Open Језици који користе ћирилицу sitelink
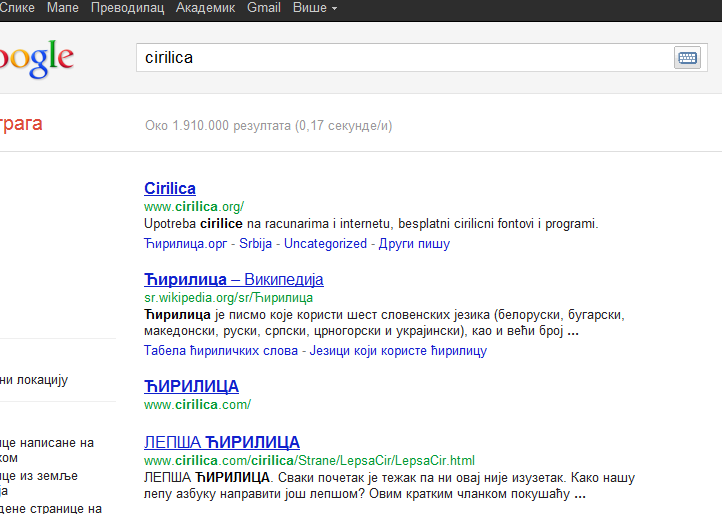 398,350
